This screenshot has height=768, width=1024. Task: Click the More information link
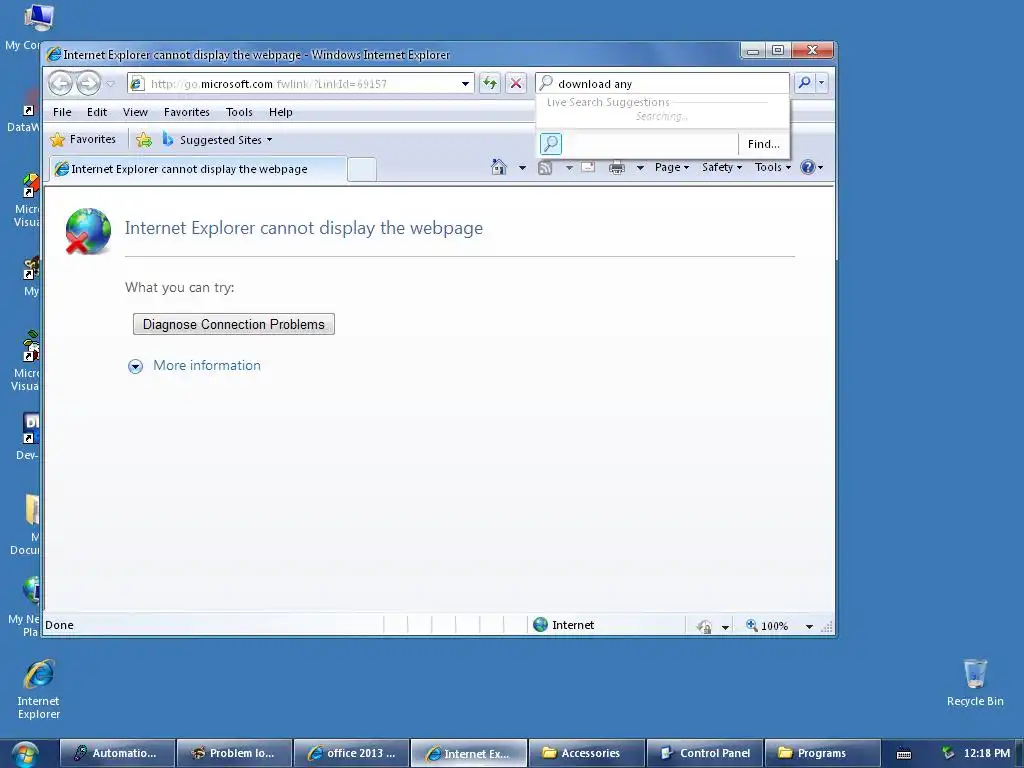click(206, 366)
